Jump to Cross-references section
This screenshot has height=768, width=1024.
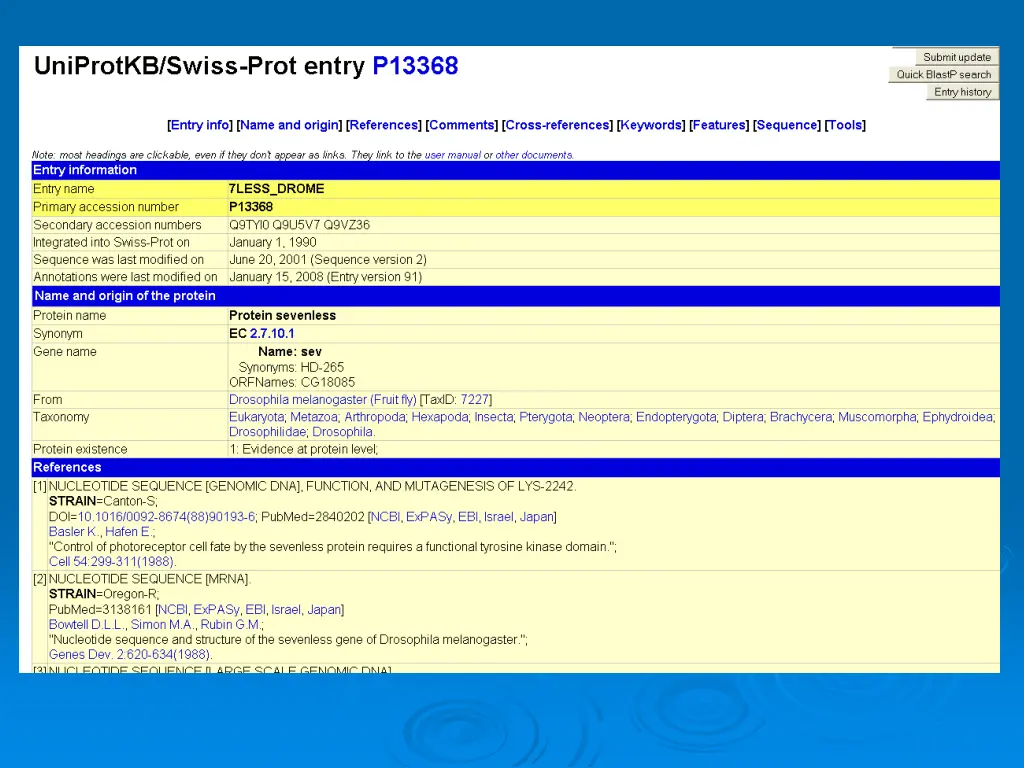coord(558,125)
